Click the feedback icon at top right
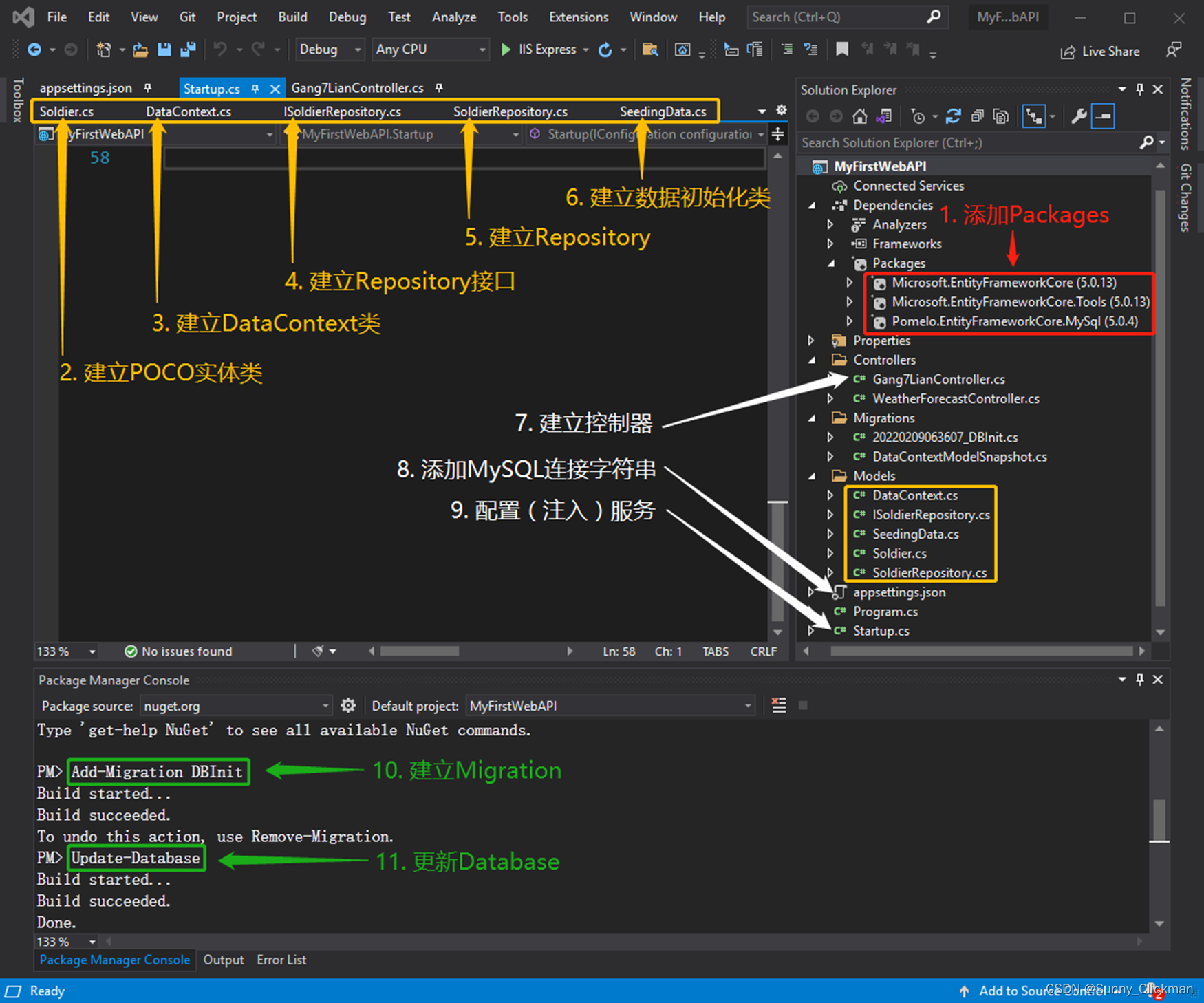1204x1003 pixels. 1174,50
